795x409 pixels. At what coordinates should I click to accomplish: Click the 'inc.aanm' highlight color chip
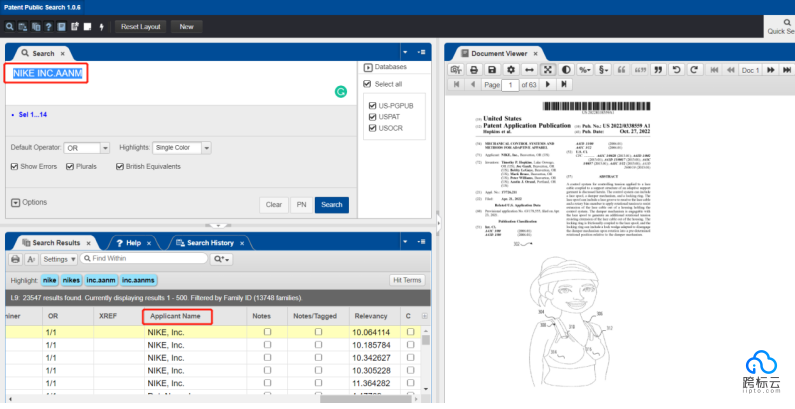[101, 280]
